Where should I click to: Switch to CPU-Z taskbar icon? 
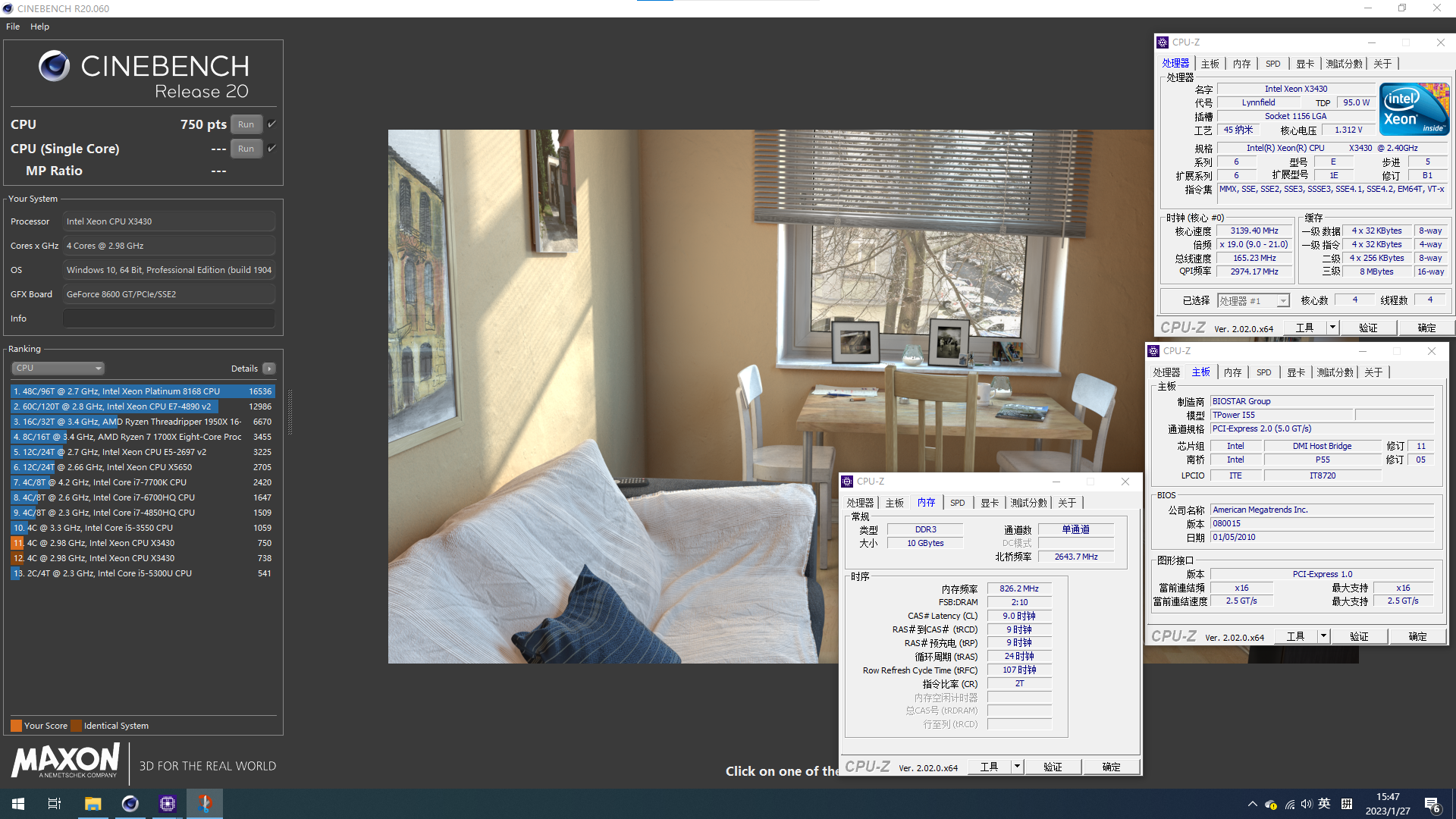tap(168, 804)
